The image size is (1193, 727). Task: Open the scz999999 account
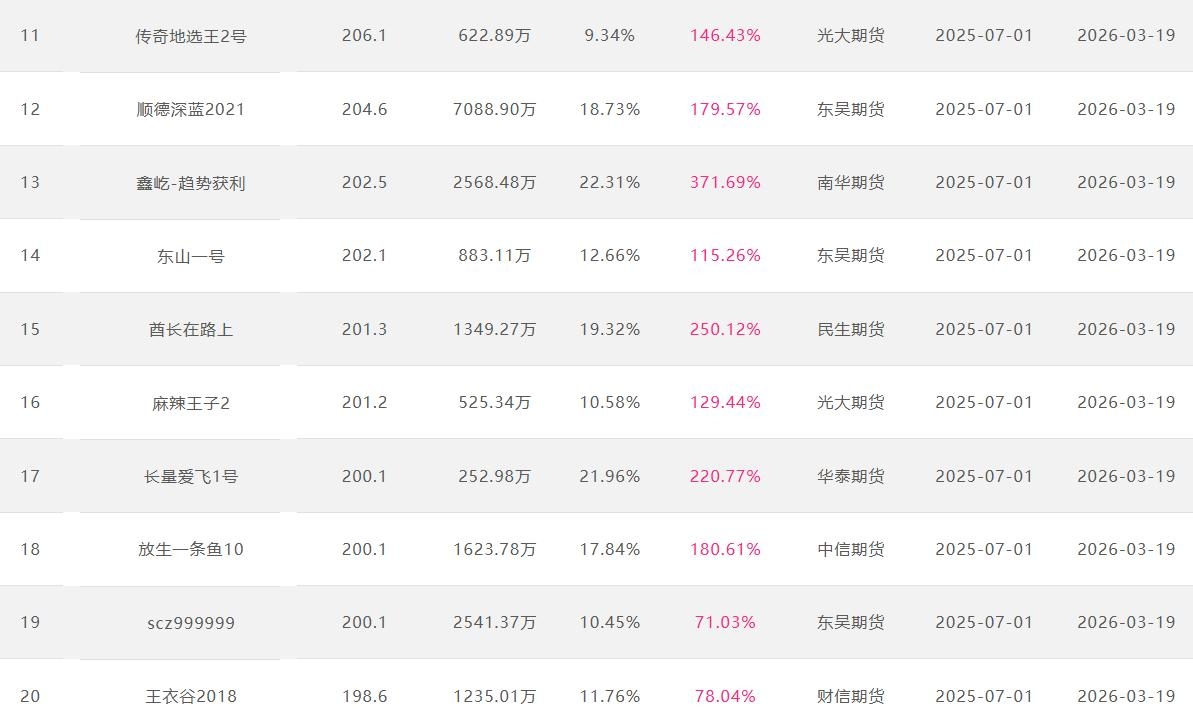click(x=190, y=623)
